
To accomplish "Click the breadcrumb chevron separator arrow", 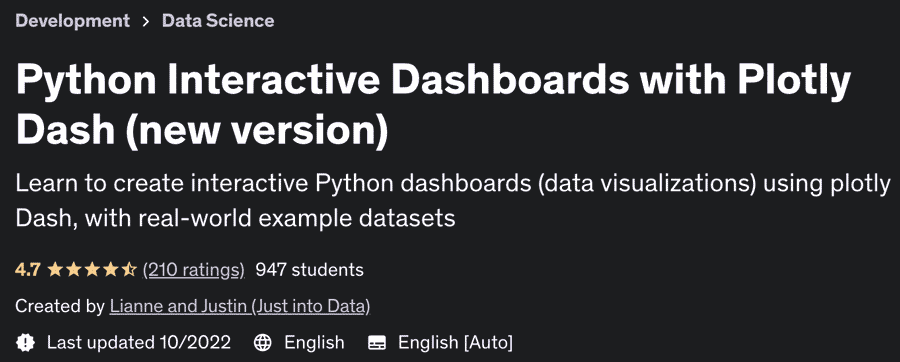I will pyautogui.click(x=146, y=21).
